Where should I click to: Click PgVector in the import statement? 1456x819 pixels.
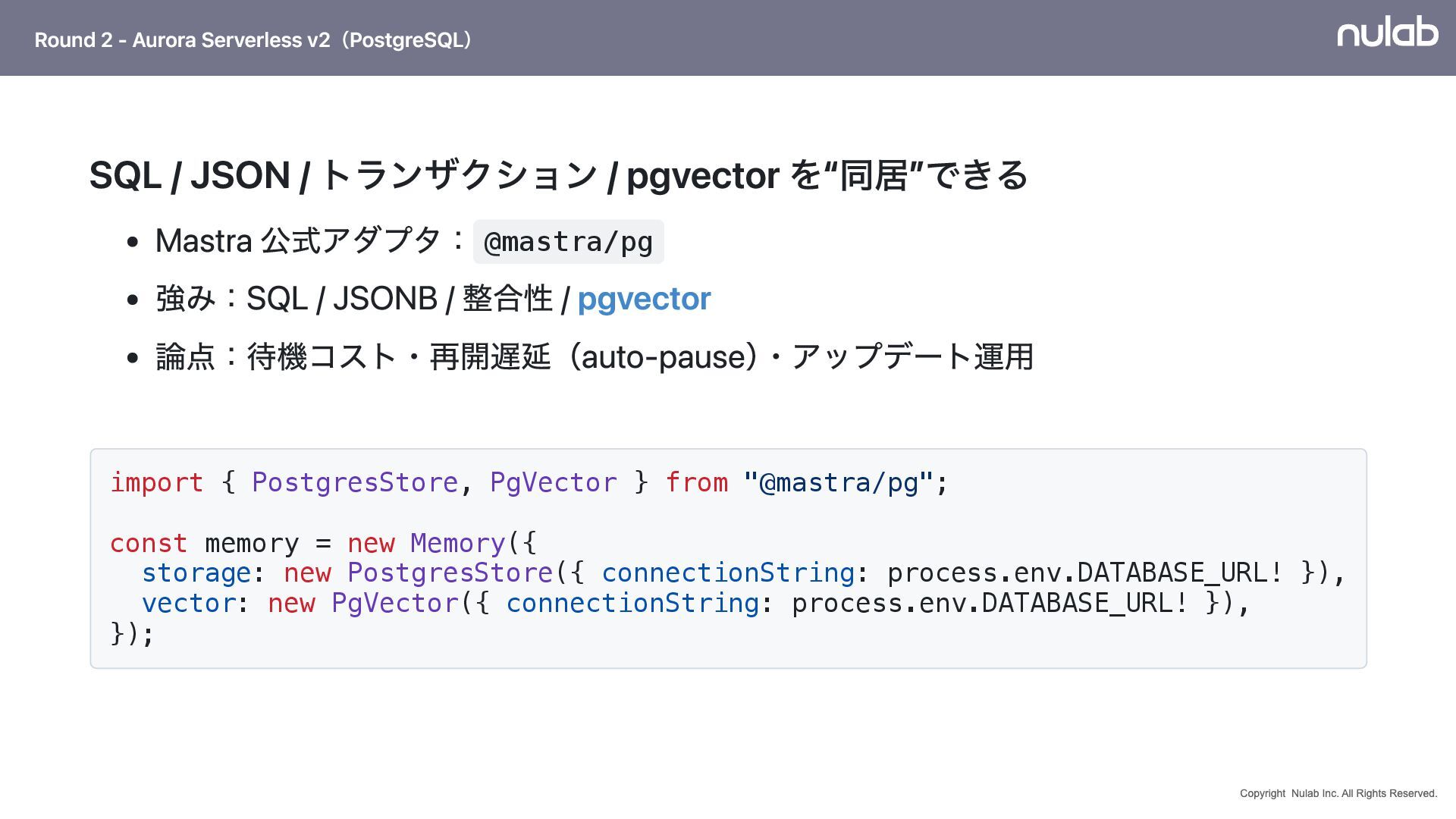click(x=553, y=482)
